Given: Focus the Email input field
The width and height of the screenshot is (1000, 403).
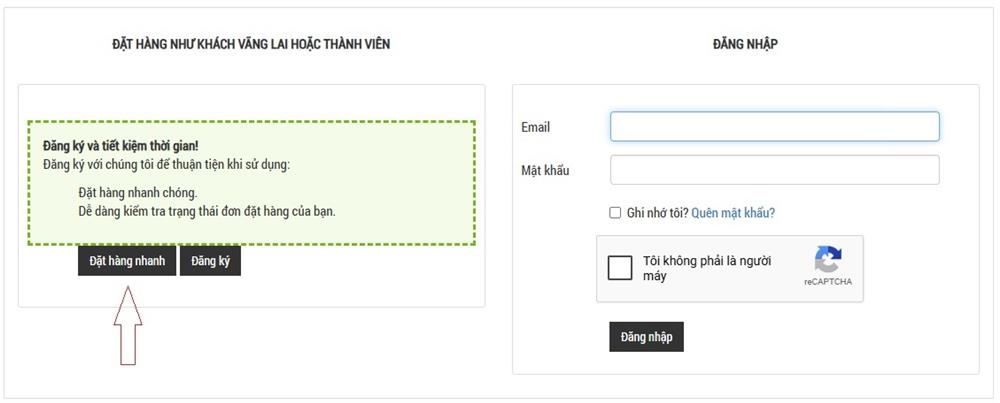Looking at the screenshot, I should 775,126.
